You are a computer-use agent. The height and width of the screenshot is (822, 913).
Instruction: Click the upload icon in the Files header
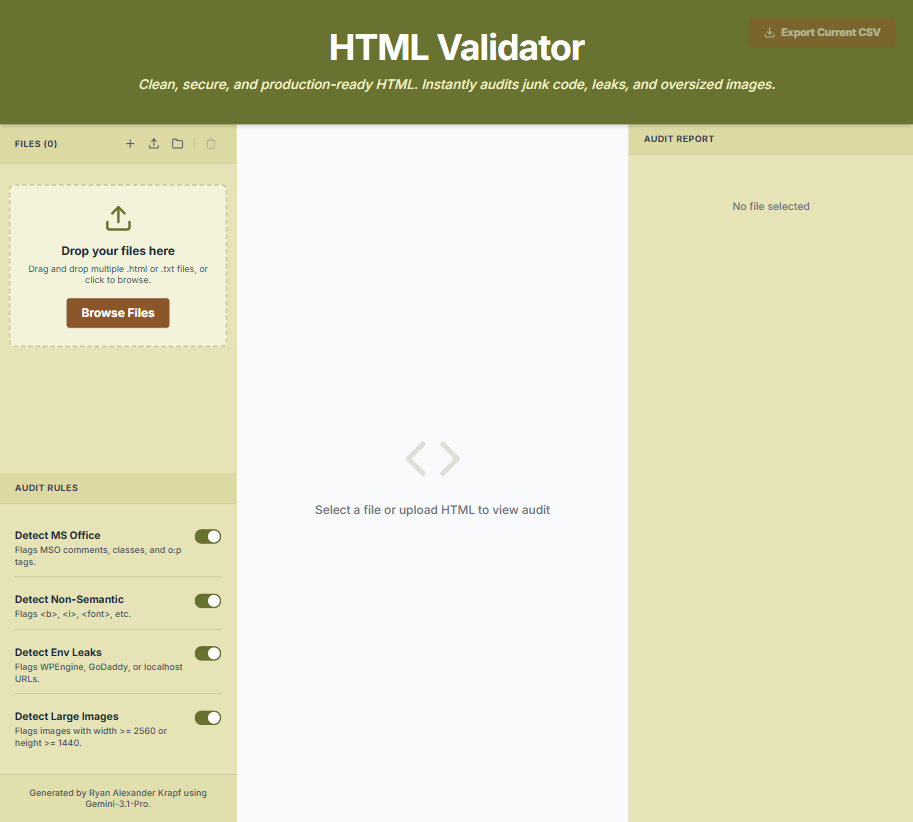click(x=154, y=144)
